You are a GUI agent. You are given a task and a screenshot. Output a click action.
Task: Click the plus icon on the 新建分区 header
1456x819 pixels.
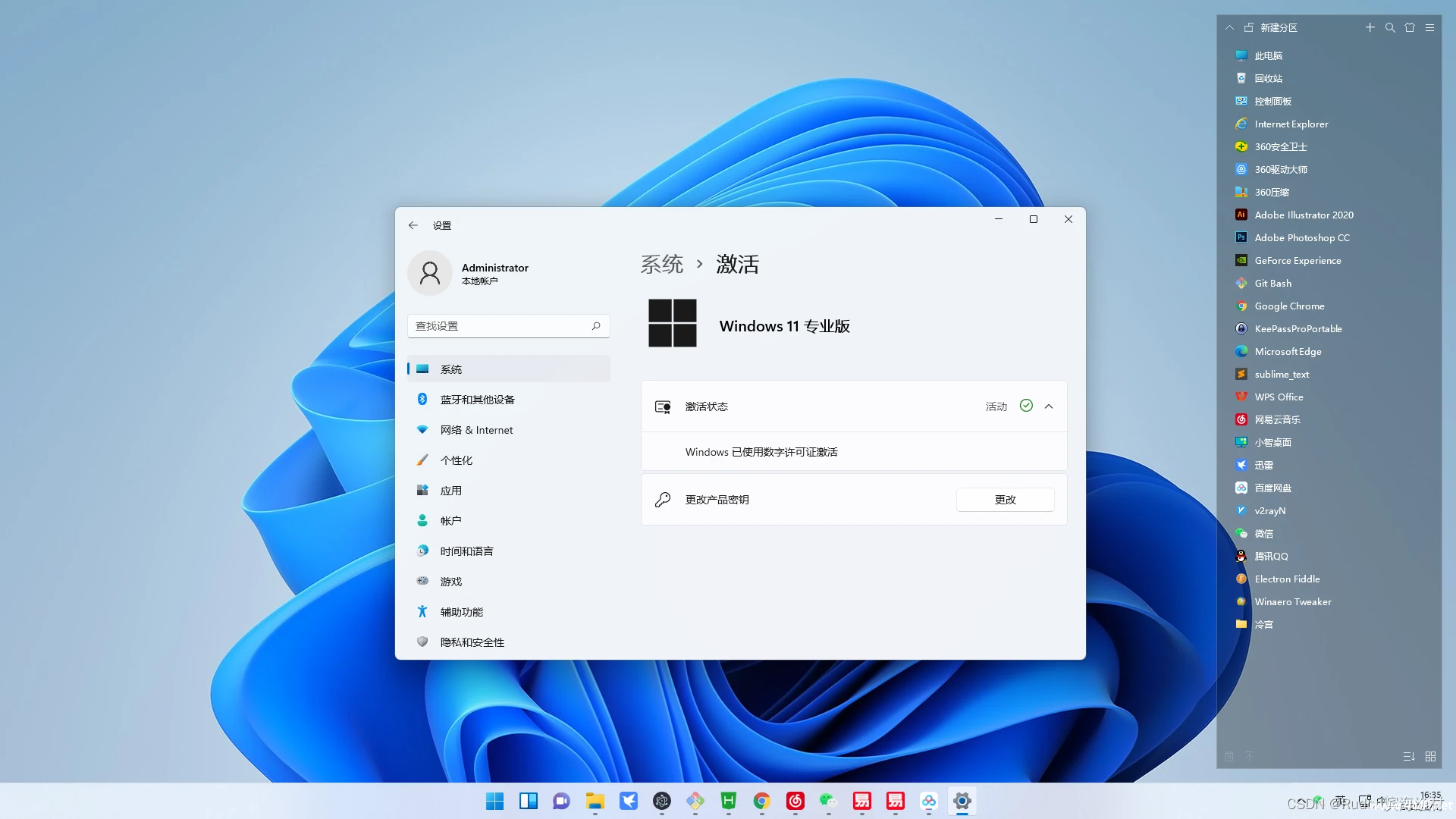click(x=1370, y=27)
